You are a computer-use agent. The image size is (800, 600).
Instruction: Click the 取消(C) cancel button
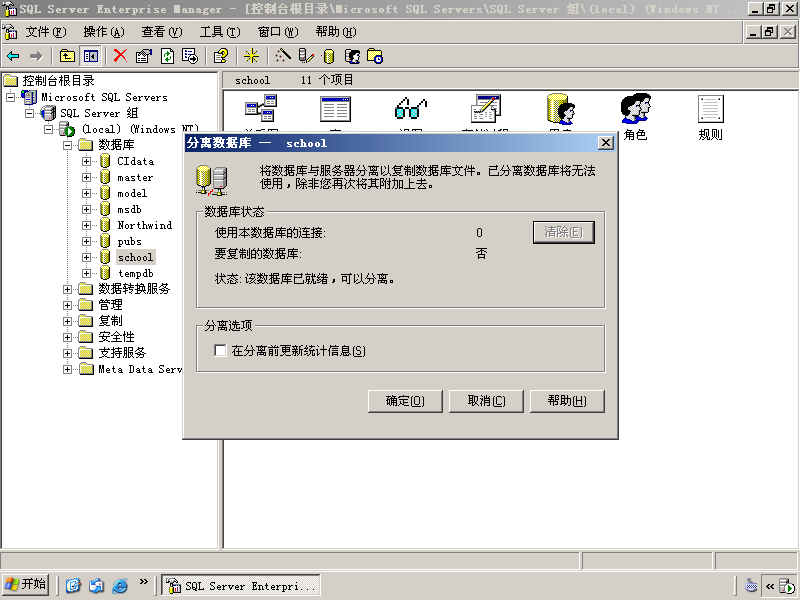(486, 401)
